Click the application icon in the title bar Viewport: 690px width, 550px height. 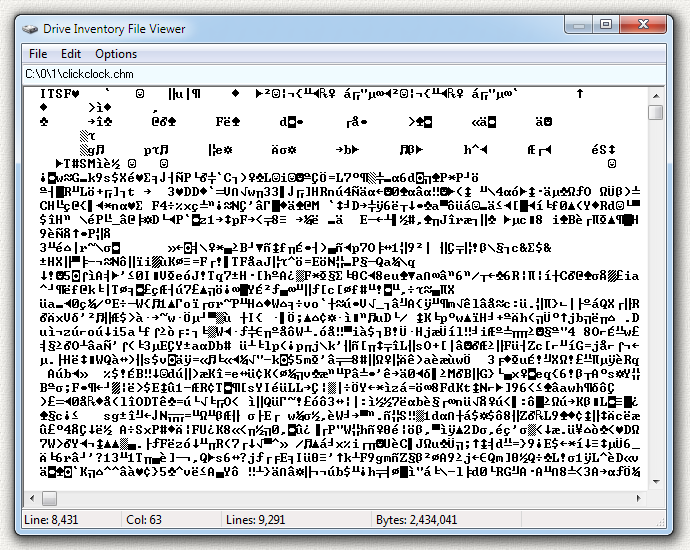31,29
